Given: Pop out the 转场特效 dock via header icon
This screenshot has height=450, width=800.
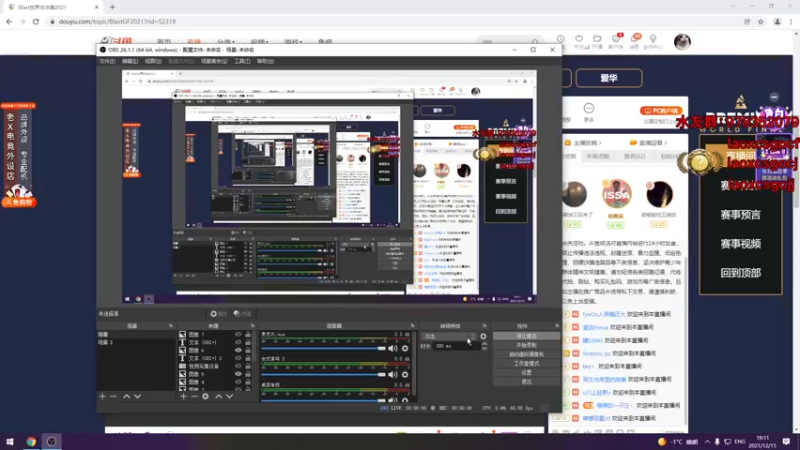Looking at the screenshot, I should (484, 326).
